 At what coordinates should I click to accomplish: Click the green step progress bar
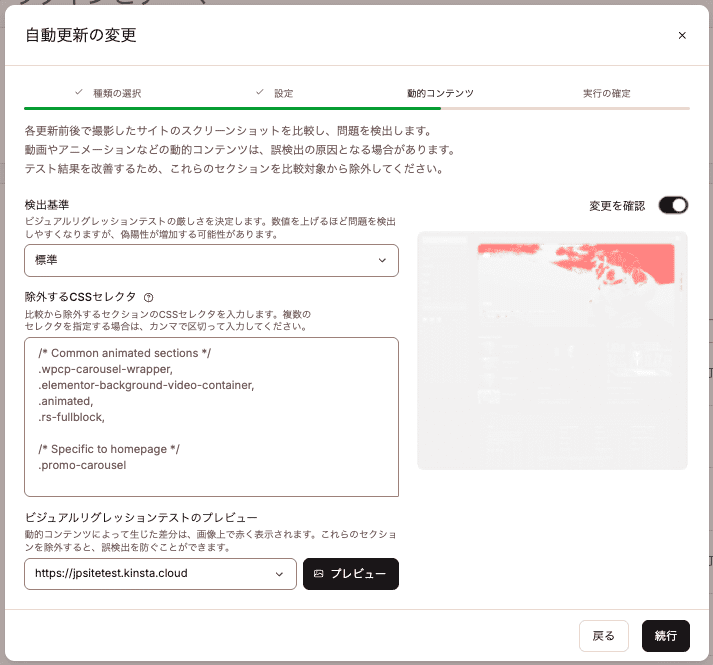[232, 108]
